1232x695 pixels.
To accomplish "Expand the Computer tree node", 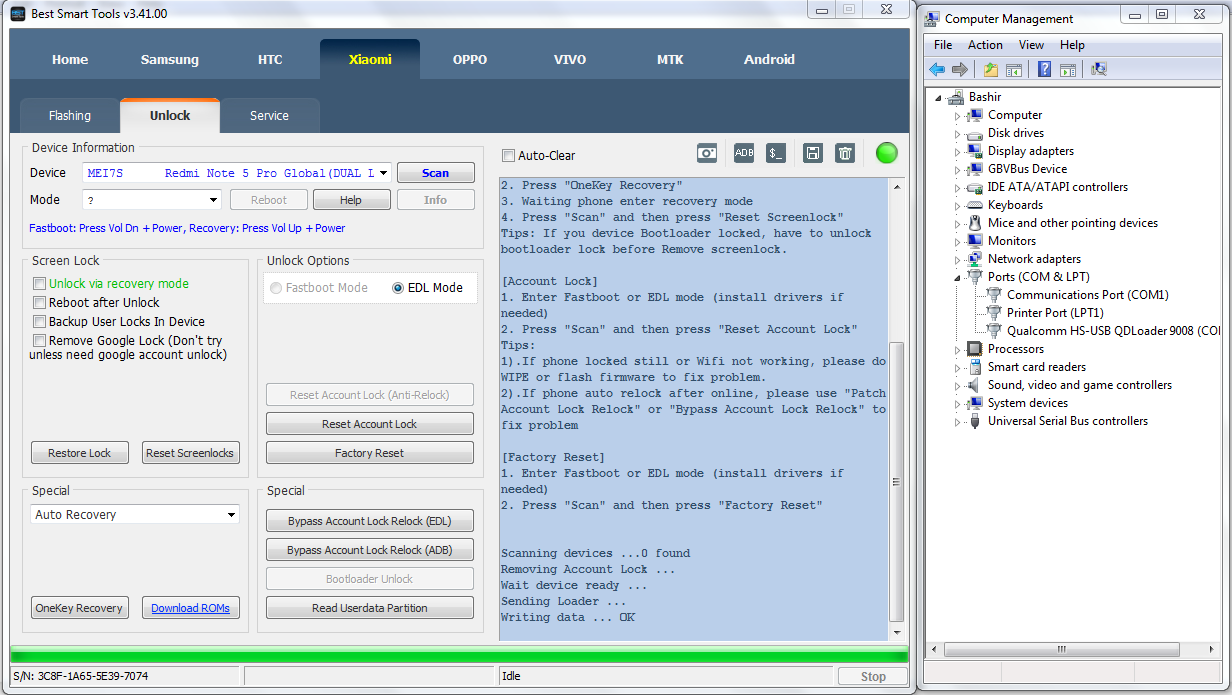I will 957,116.
